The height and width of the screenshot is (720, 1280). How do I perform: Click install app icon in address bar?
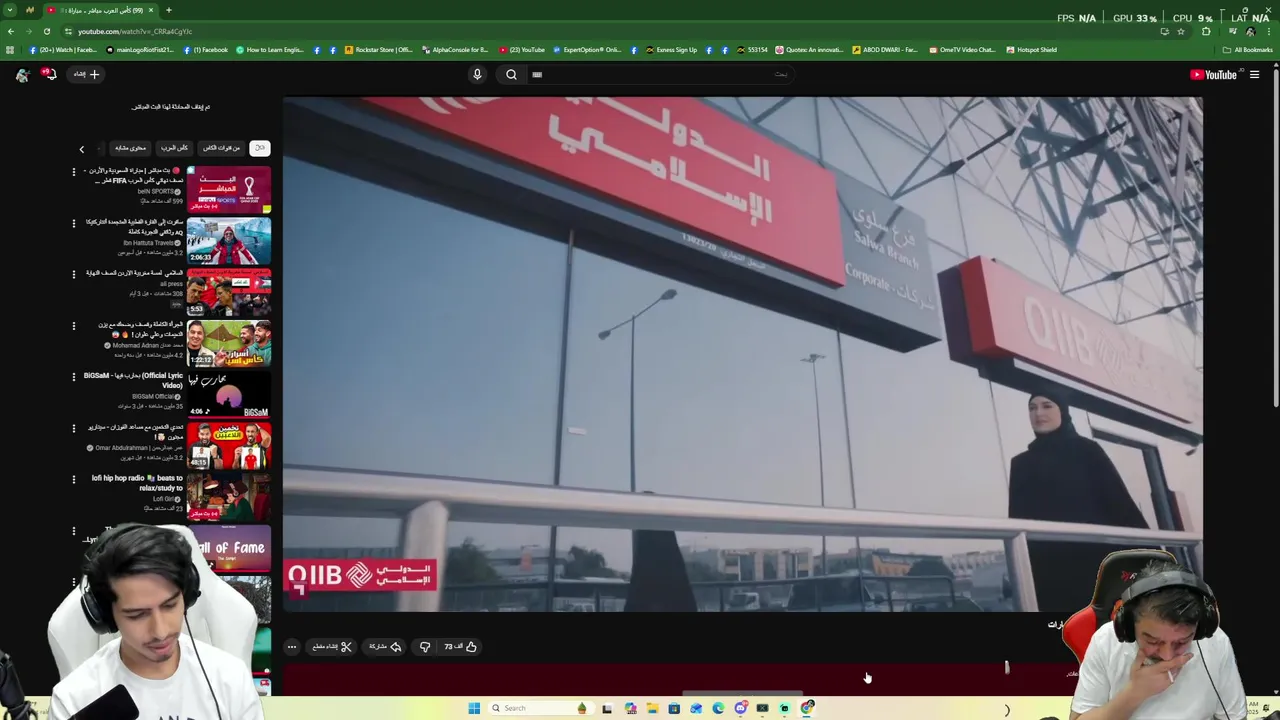pos(1164,31)
